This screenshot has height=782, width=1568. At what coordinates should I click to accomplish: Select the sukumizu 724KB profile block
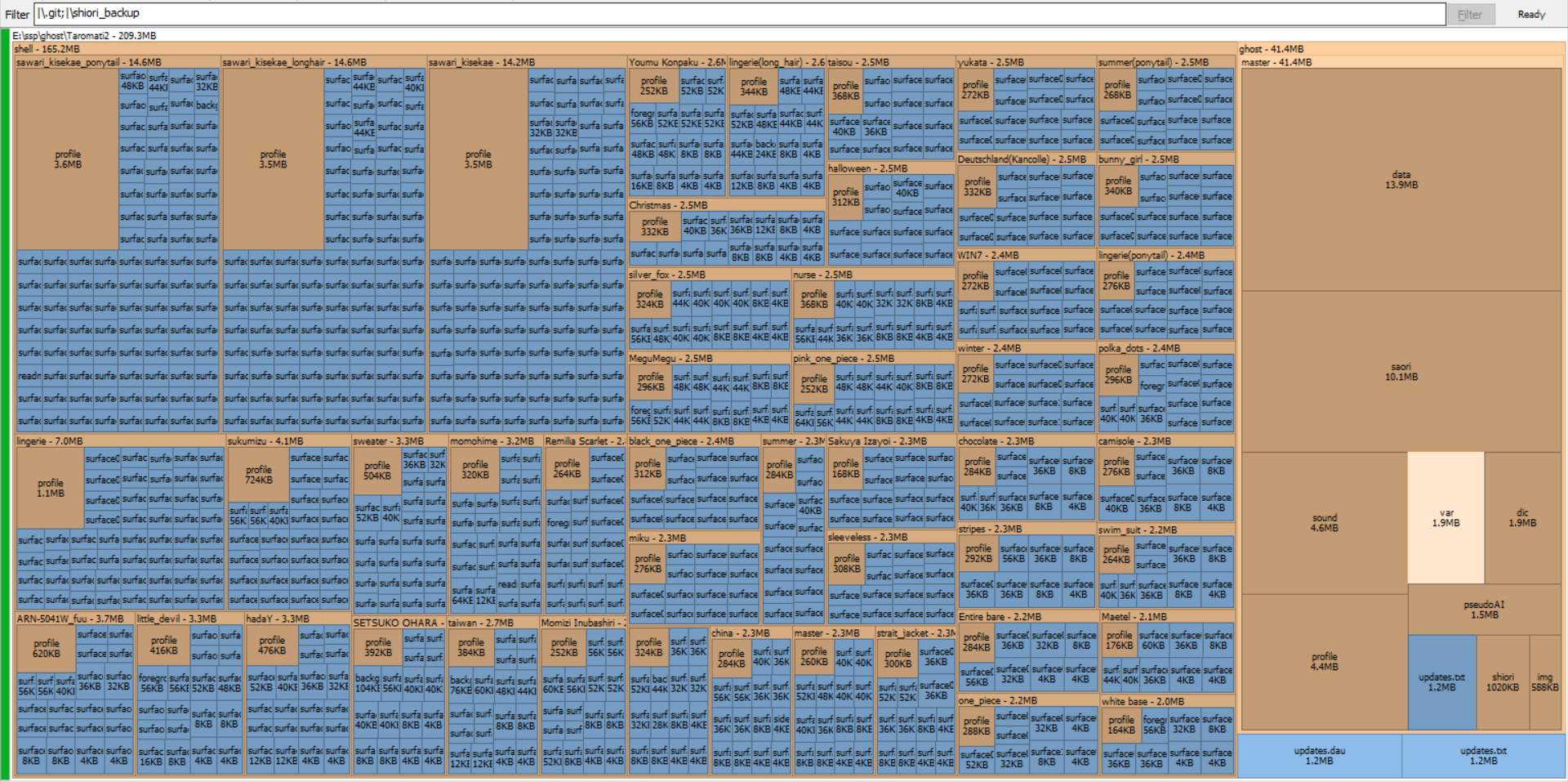(258, 475)
